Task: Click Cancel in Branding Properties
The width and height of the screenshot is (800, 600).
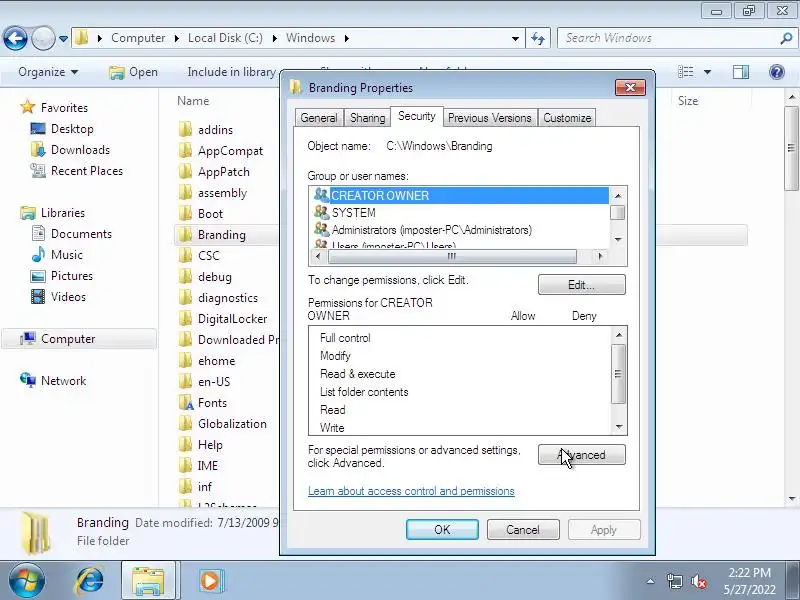Action: pos(523,530)
